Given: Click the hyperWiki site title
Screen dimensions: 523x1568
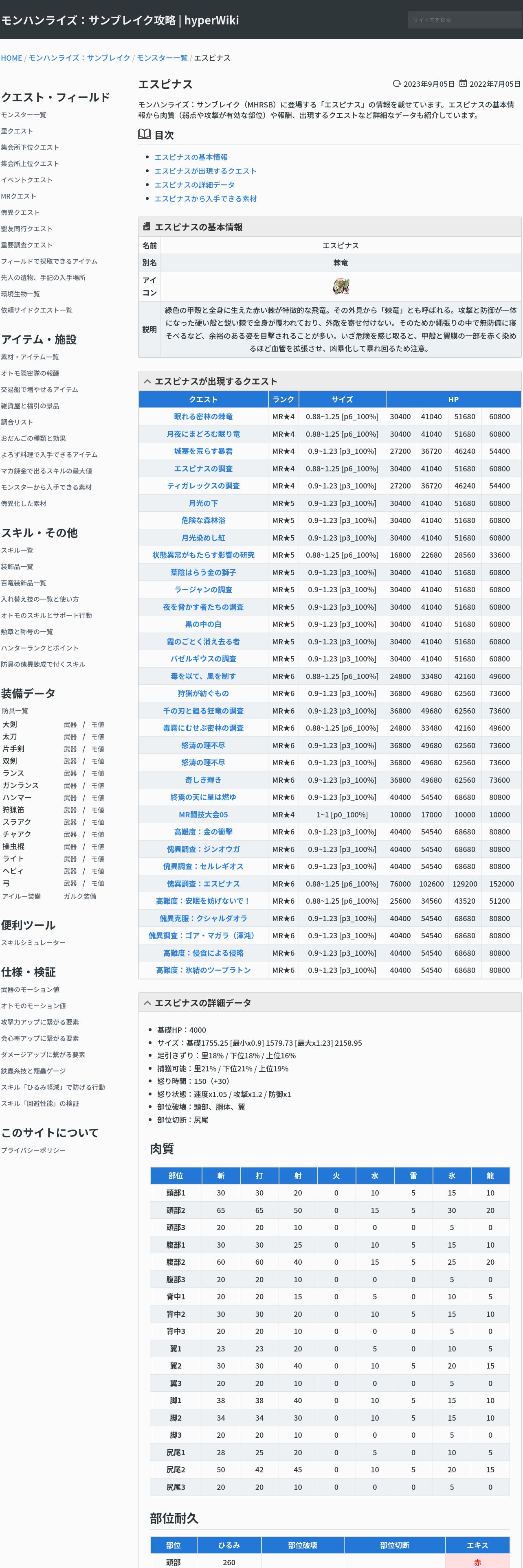Looking at the screenshot, I should coord(120,20).
